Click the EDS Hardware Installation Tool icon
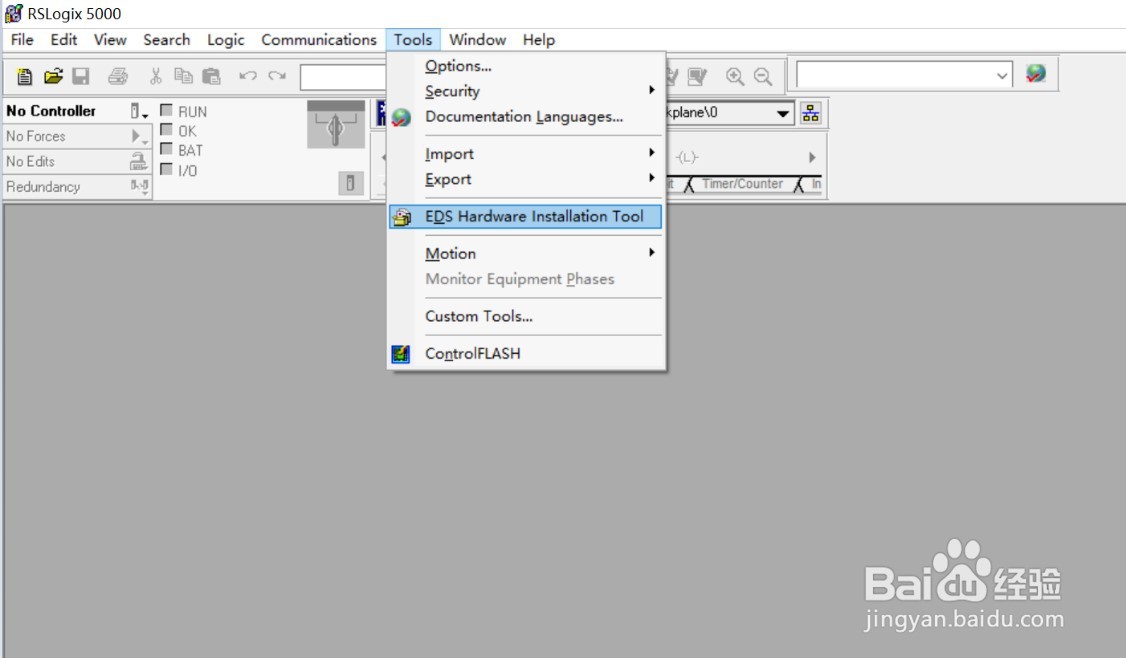The height and width of the screenshot is (658, 1126). [402, 217]
